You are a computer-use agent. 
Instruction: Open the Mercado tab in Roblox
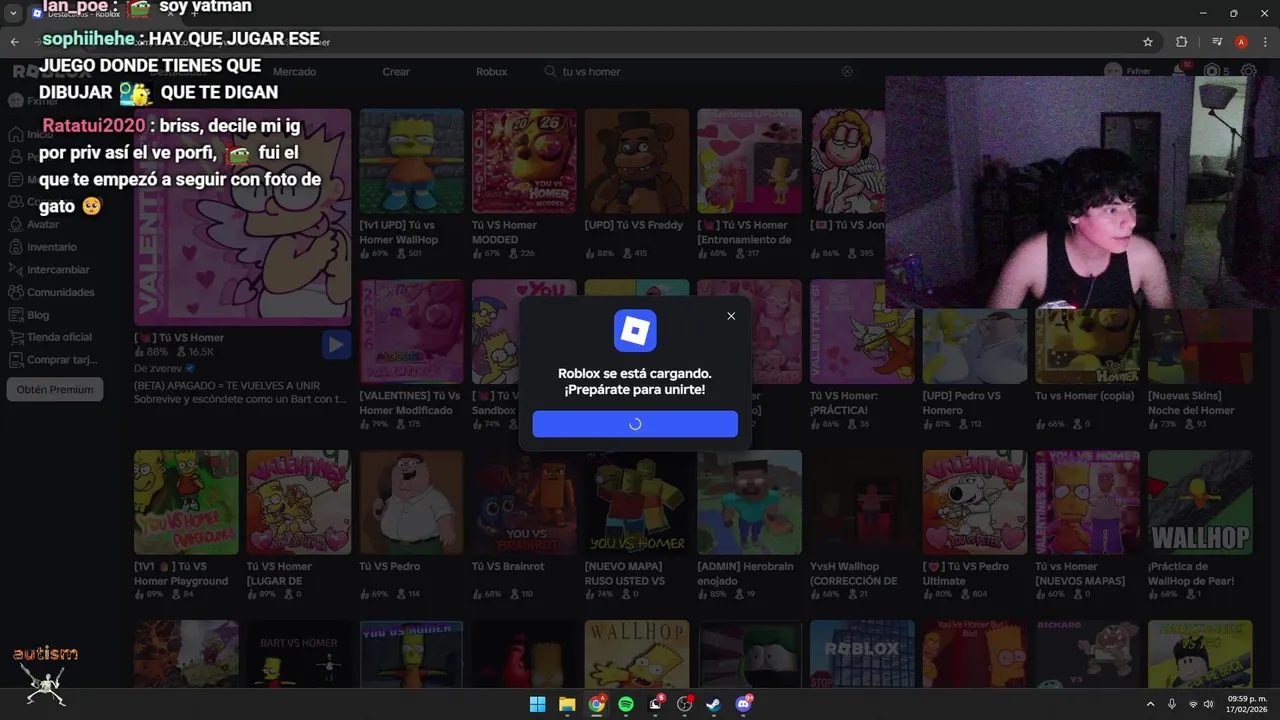(x=294, y=72)
